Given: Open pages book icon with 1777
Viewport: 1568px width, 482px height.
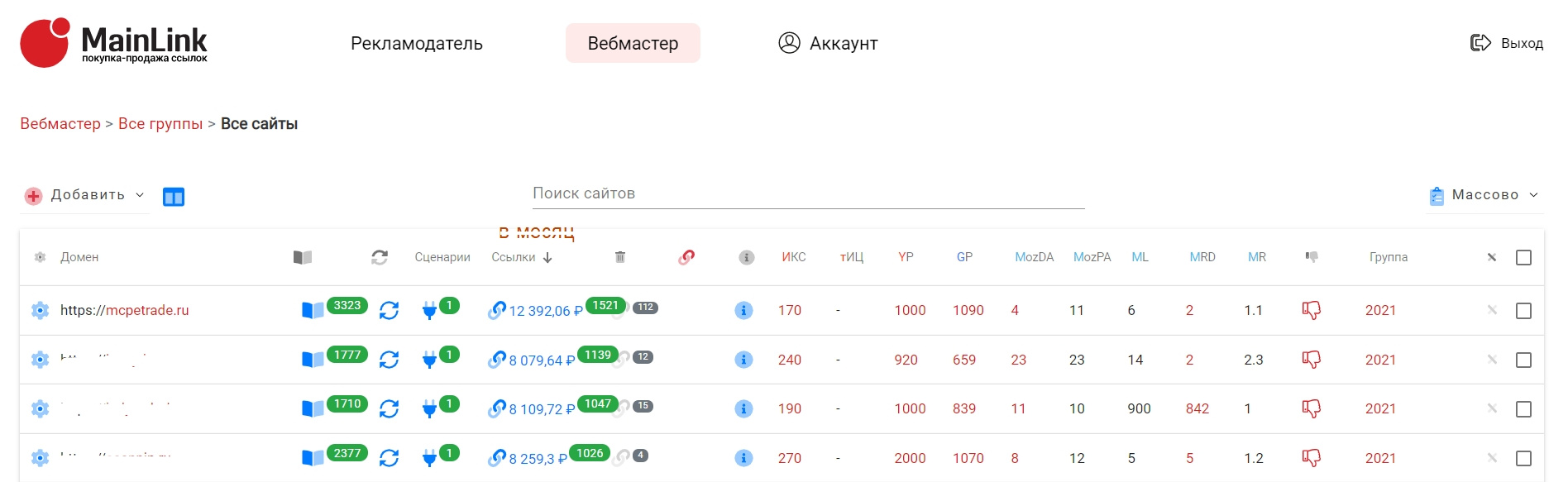Looking at the screenshot, I should (313, 360).
